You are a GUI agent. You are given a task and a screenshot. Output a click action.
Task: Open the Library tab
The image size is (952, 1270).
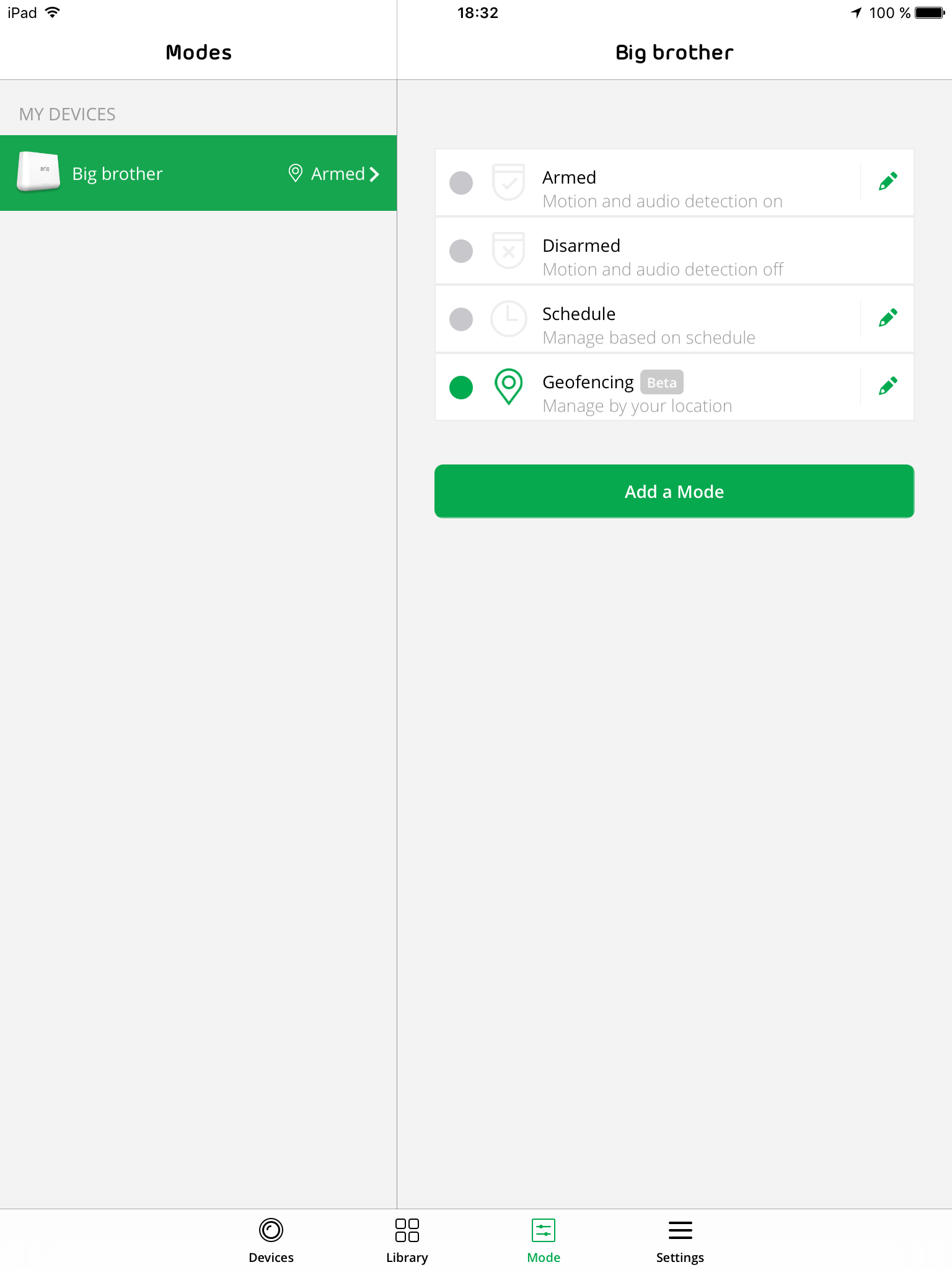pos(407,1240)
